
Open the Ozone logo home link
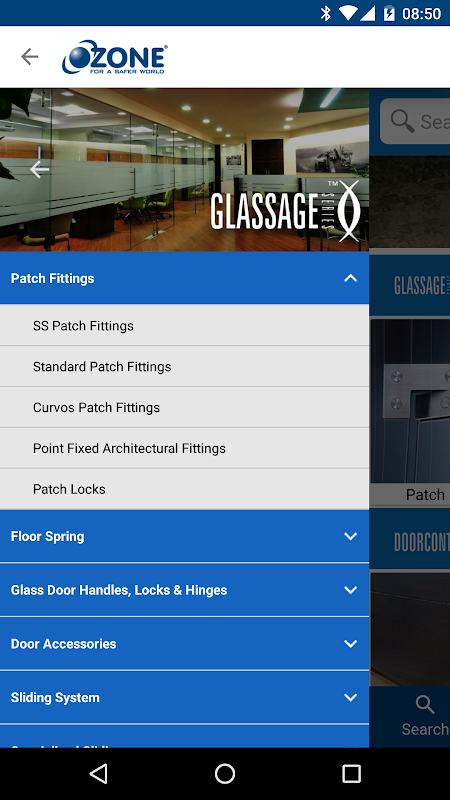115,57
